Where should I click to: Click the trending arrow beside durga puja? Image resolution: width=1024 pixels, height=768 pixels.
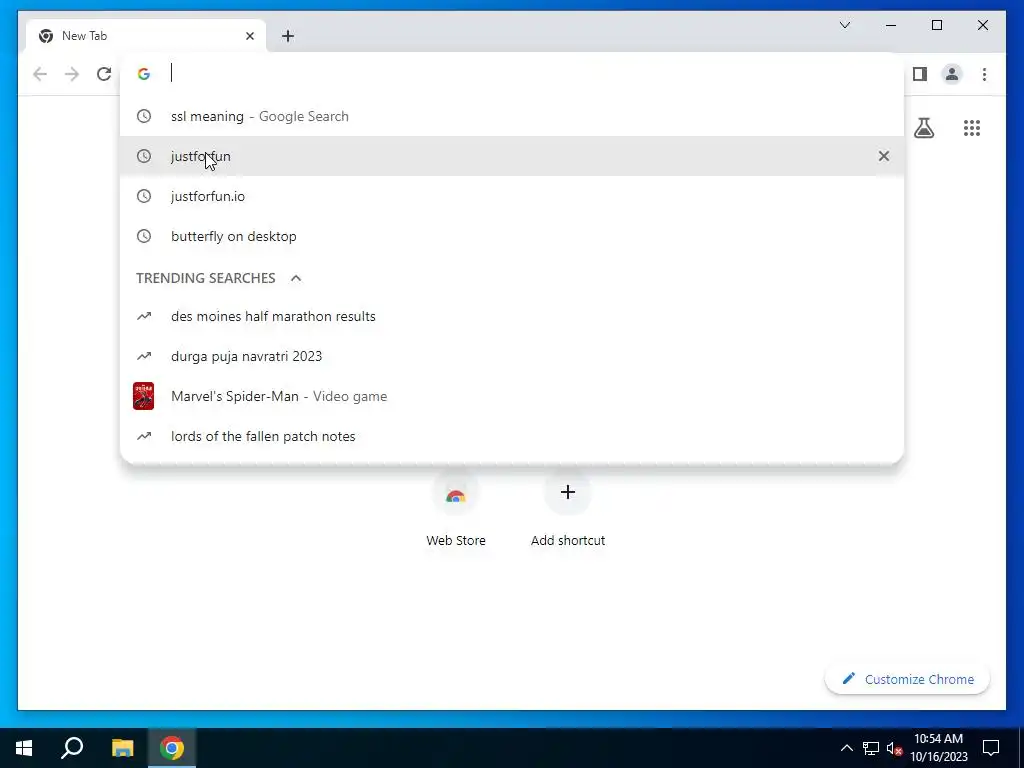(x=144, y=356)
